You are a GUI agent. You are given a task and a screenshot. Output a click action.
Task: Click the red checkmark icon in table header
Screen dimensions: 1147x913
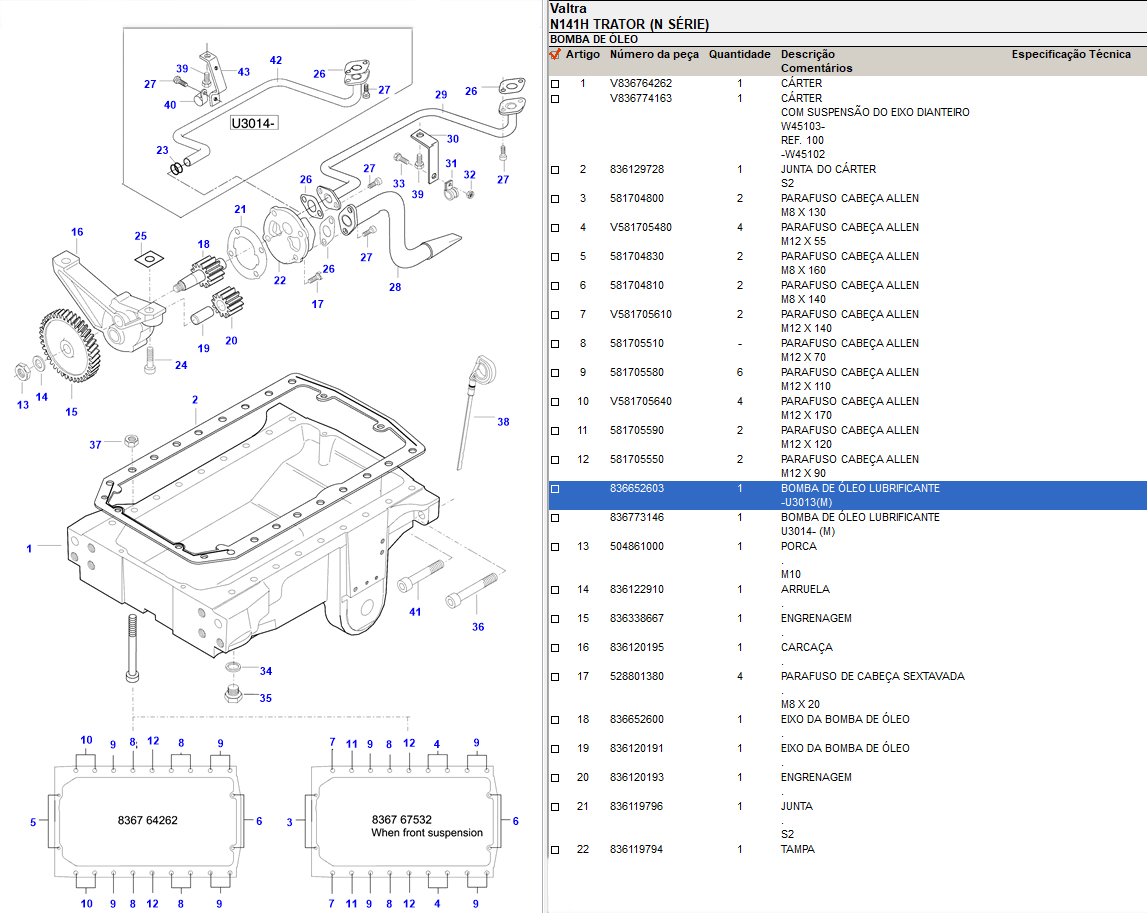[x=555, y=55]
